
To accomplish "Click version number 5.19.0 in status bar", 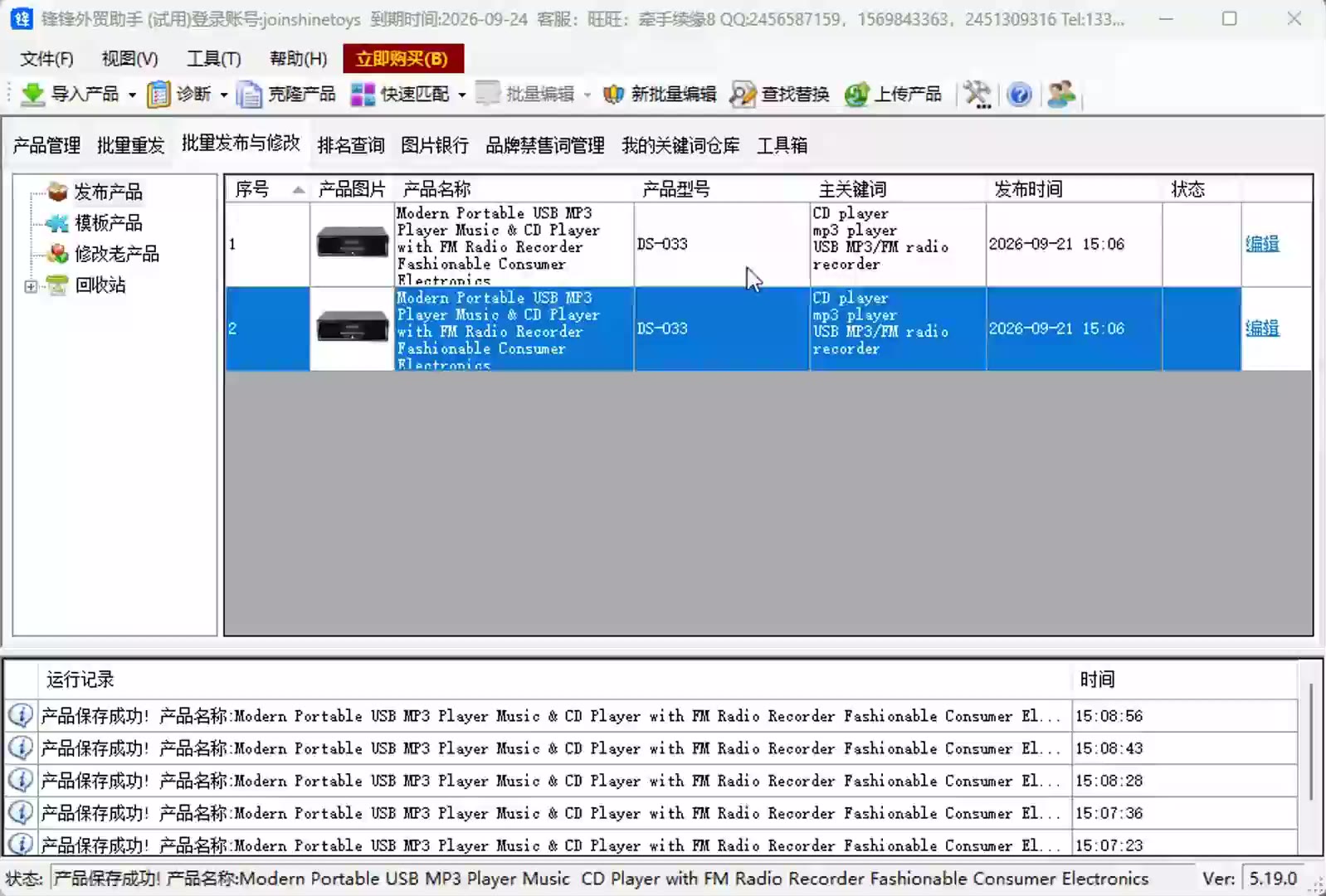I will coord(1273,878).
